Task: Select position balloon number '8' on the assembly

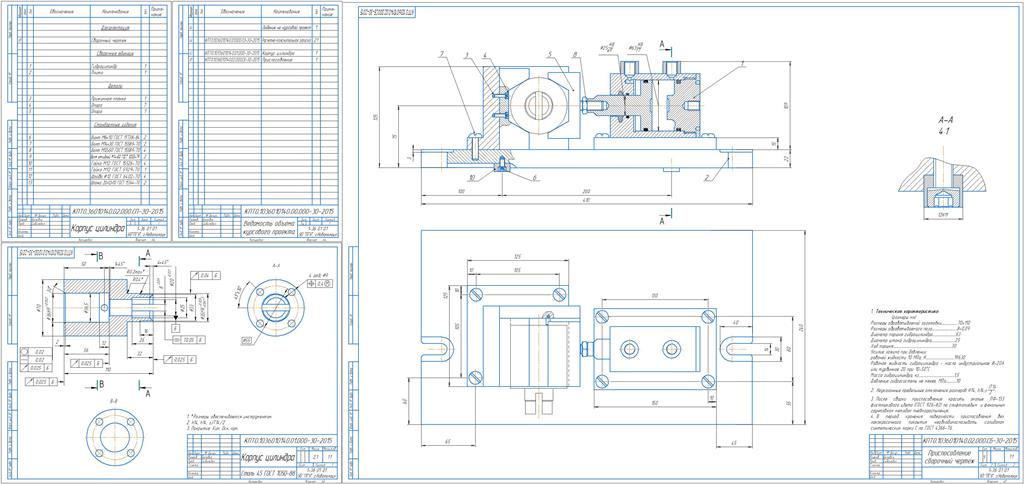Action: pyautogui.click(x=573, y=54)
